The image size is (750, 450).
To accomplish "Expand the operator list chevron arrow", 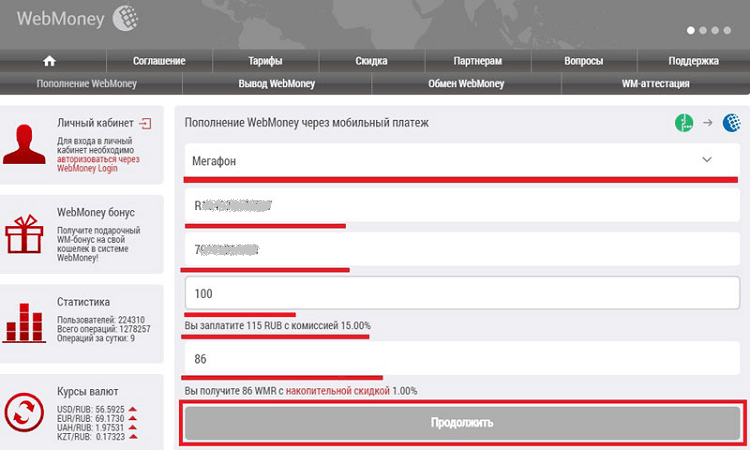I will (707, 160).
